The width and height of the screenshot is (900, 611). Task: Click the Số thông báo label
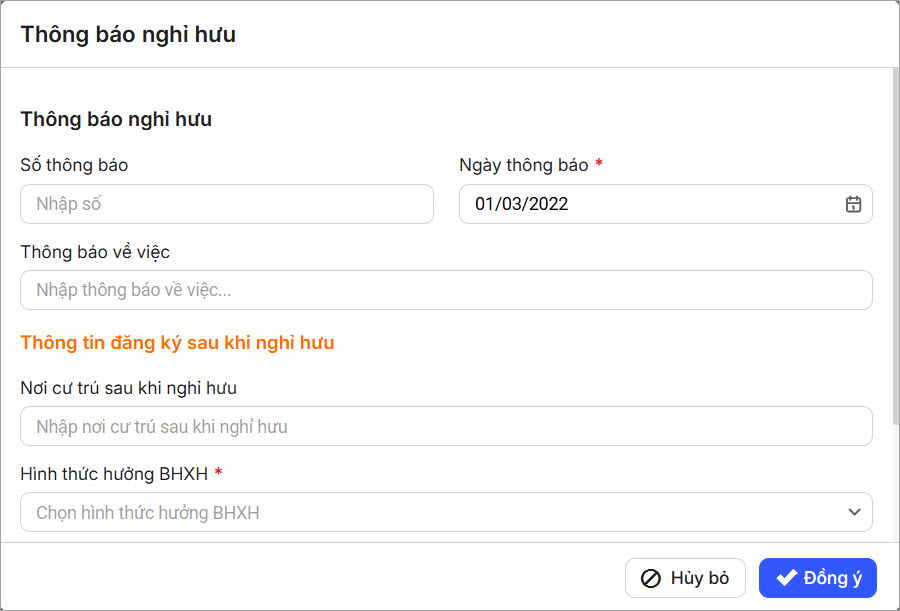tap(74, 165)
